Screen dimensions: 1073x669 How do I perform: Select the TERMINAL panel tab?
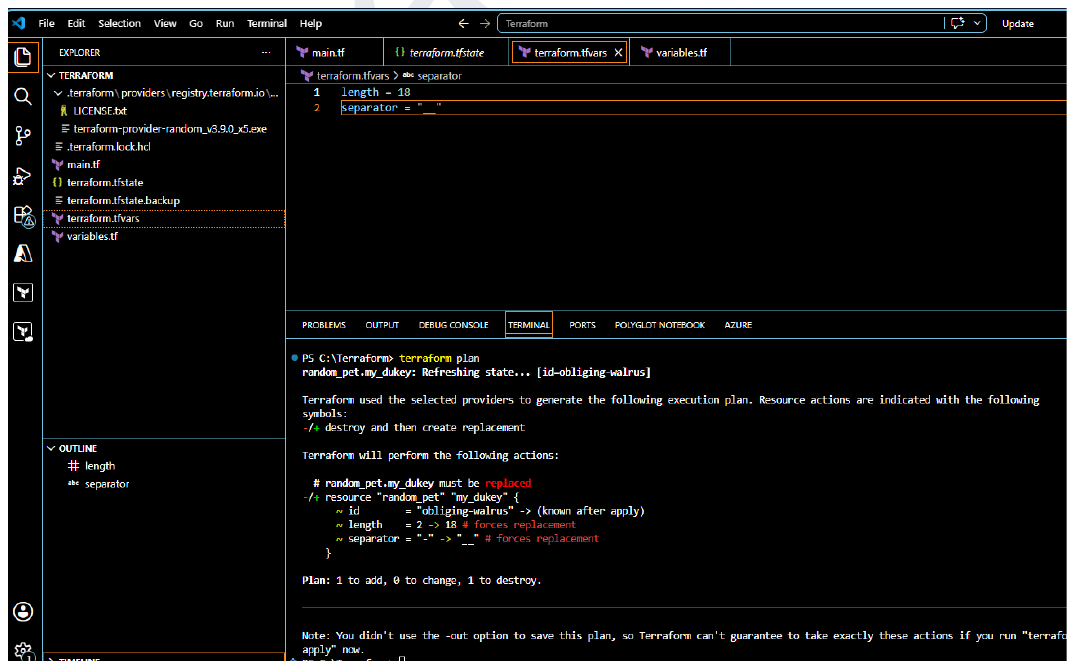coord(528,325)
